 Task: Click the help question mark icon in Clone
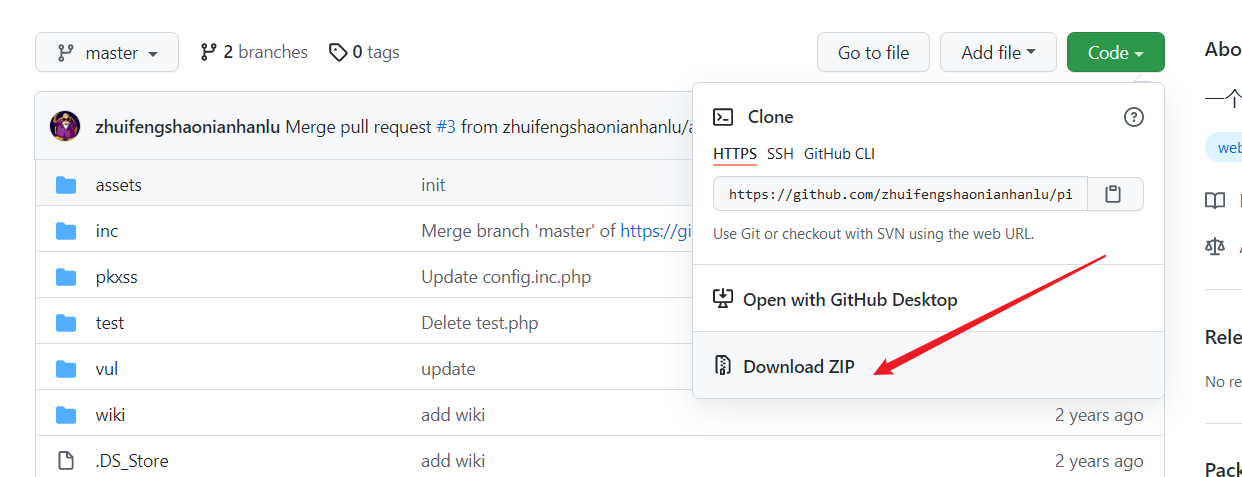coord(1133,117)
